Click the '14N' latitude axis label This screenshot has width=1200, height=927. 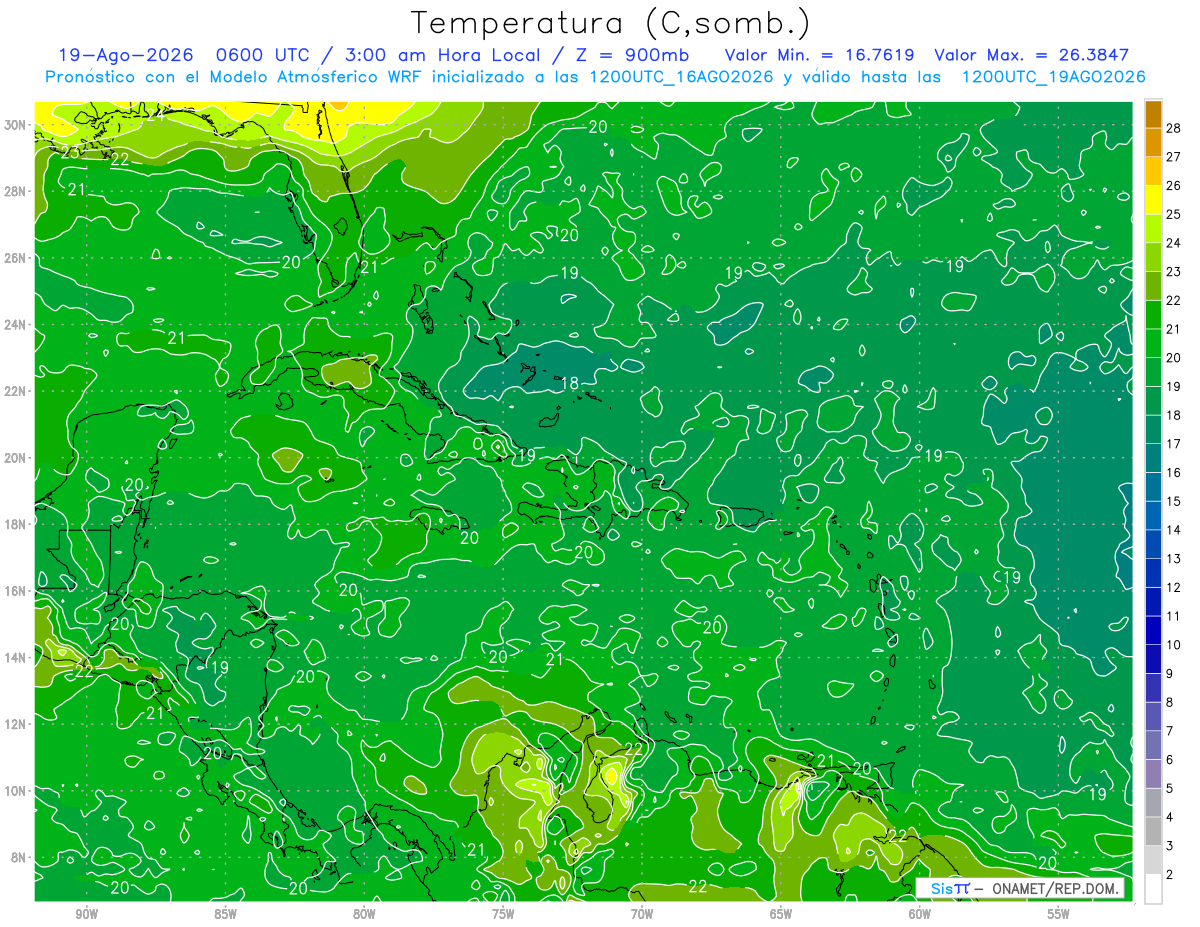(14, 658)
